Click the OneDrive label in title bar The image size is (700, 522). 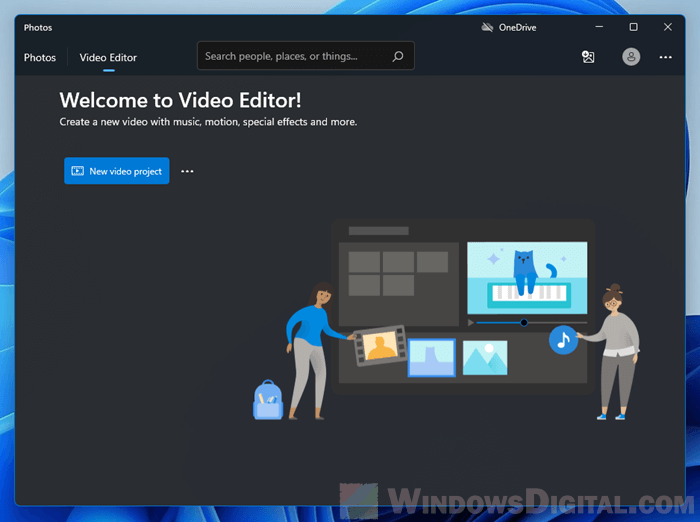[517, 28]
